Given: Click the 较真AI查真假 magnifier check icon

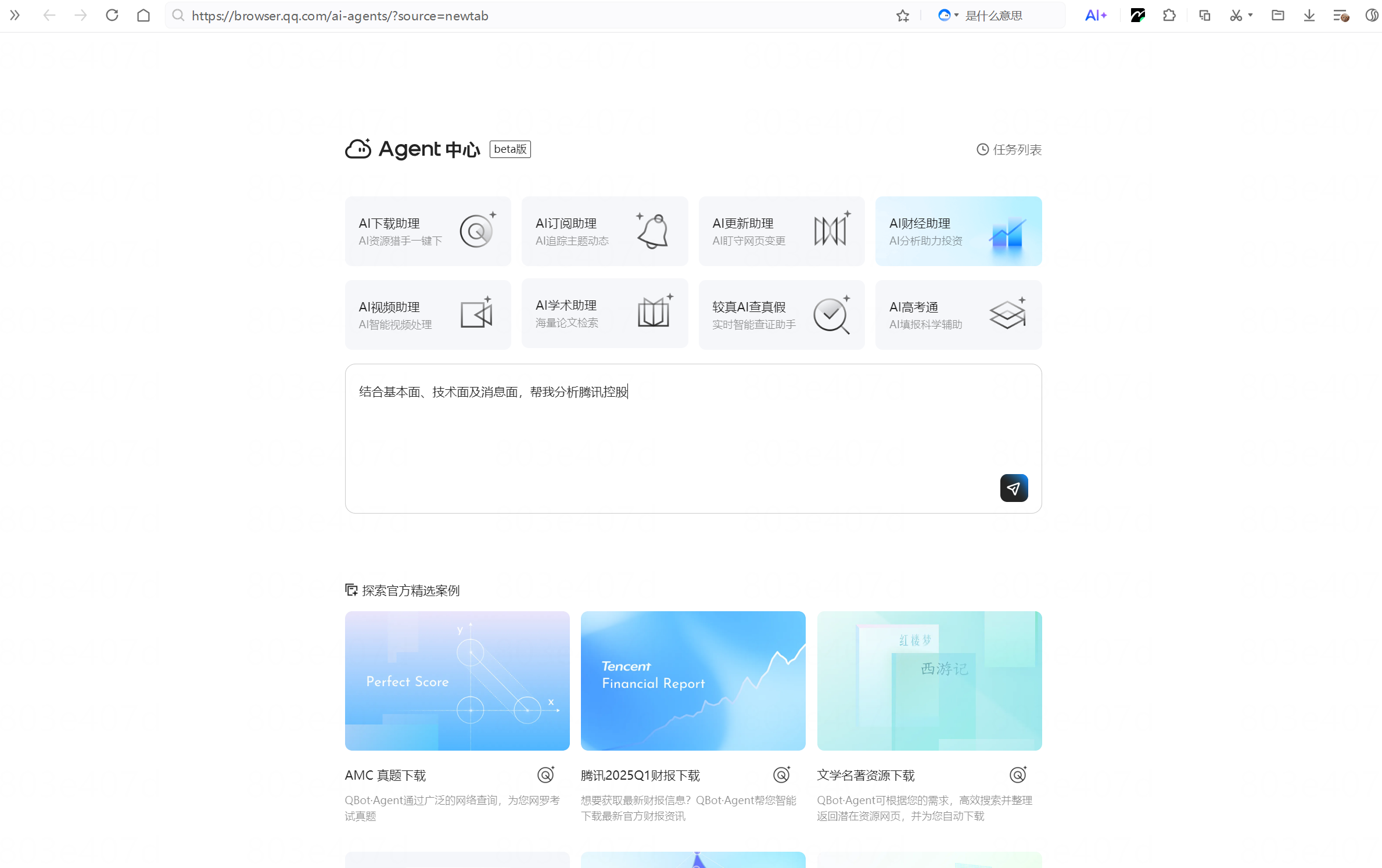Looking at the screenshot, I should click(832, 315).
